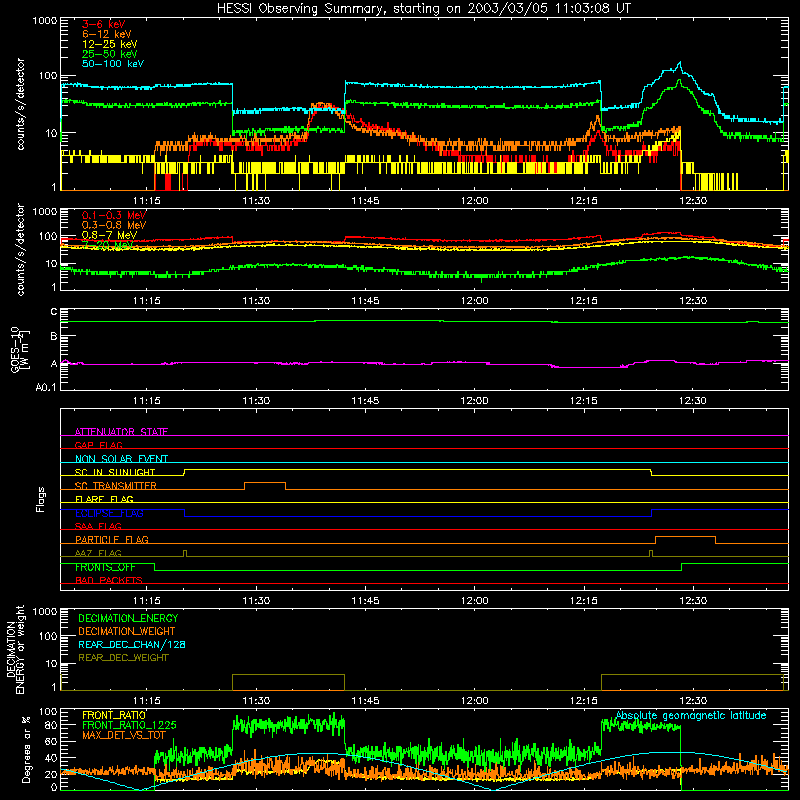Select the REAR_DEC_CHAN/128 legend label

pos(132,645)
